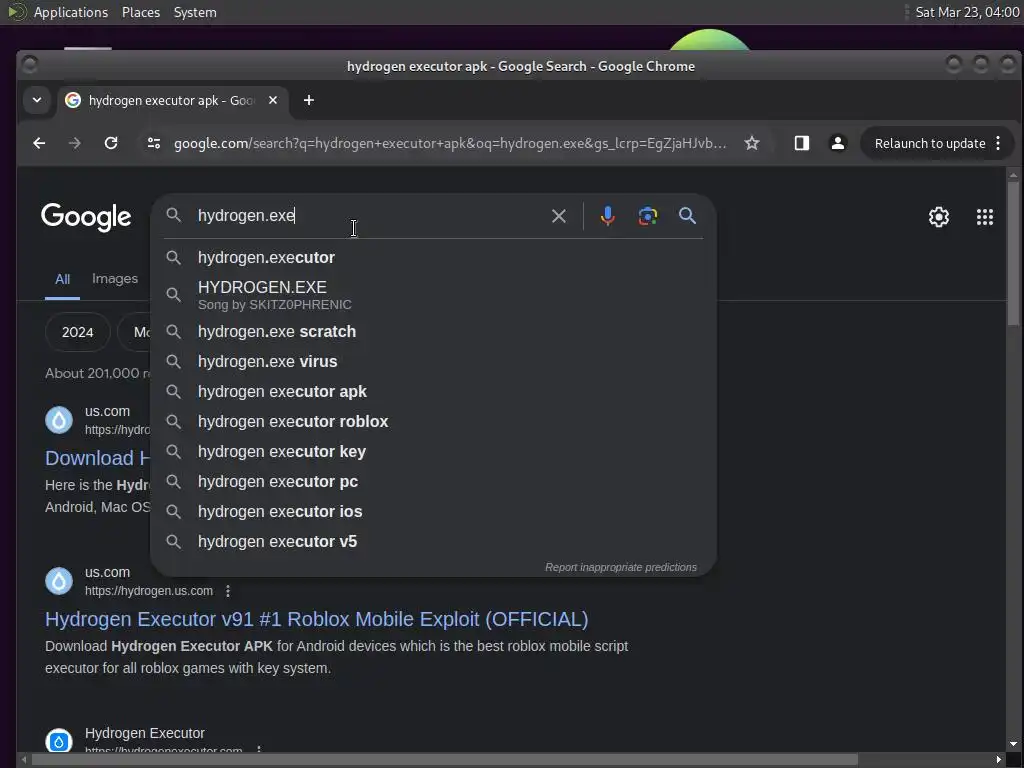Click the vertical scrollbar thumb

[1013, 253]
